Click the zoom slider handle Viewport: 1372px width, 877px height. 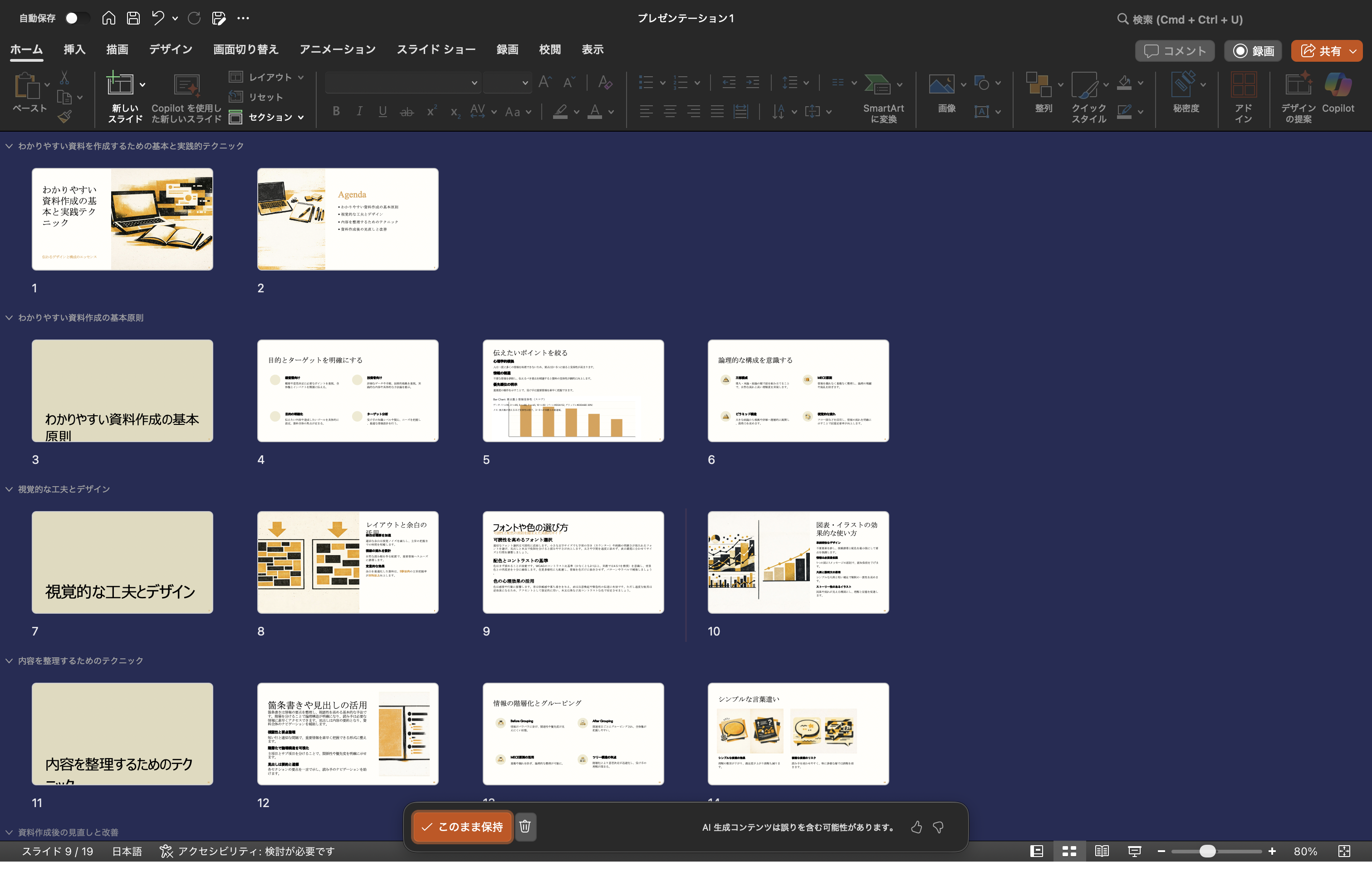tap(1207, 851)
